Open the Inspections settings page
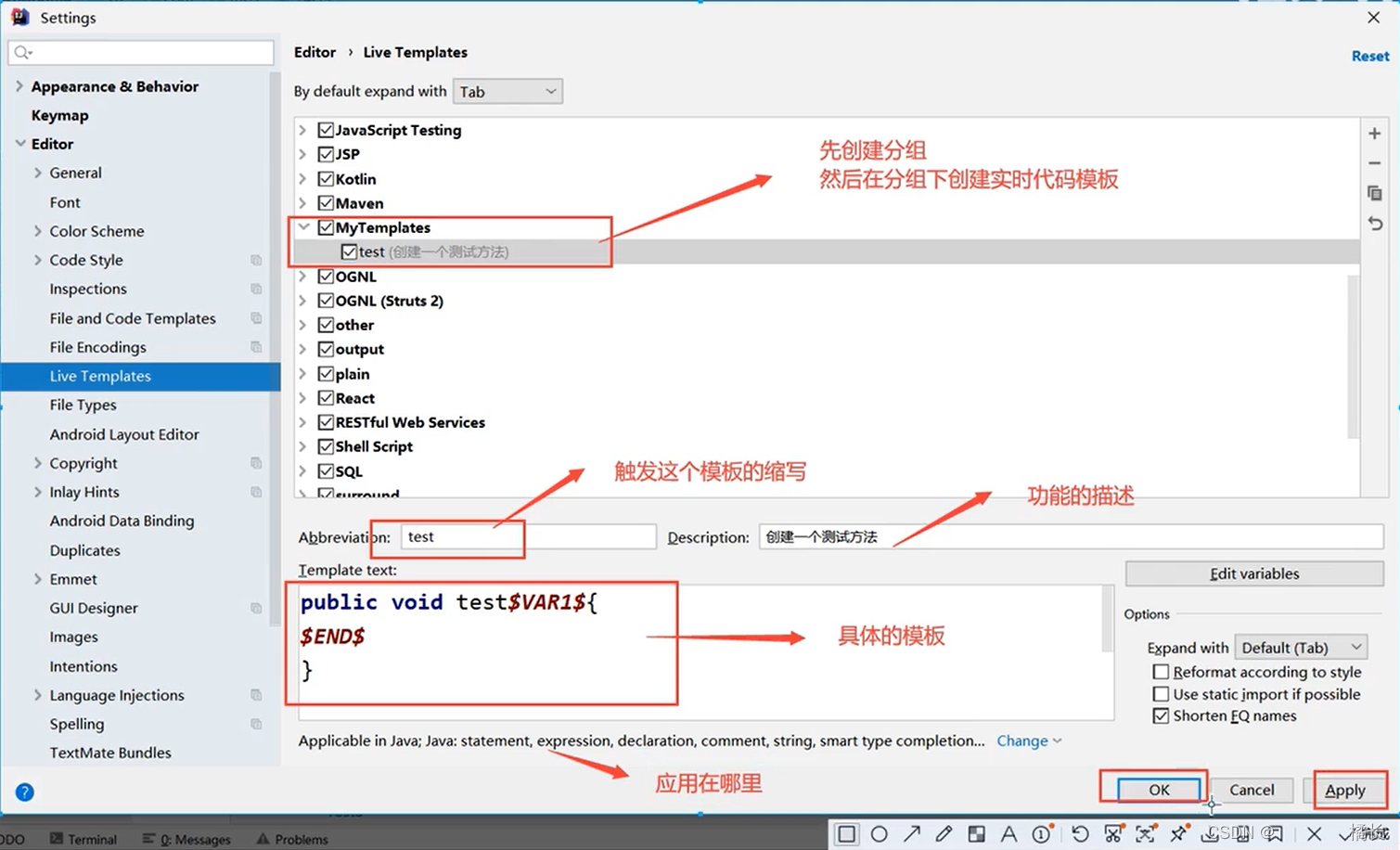 [x=88, y=289]
